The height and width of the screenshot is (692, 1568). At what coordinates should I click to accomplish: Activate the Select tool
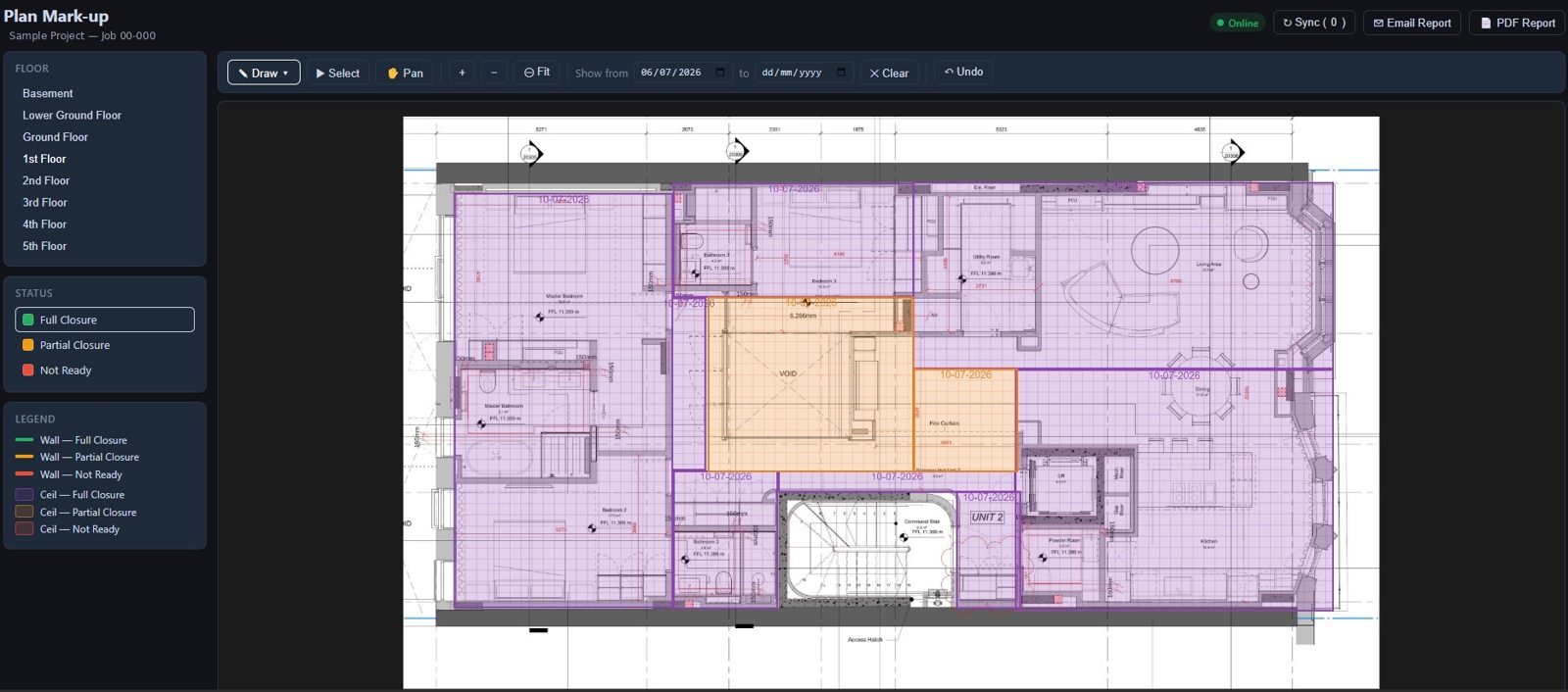pos(337,73)
